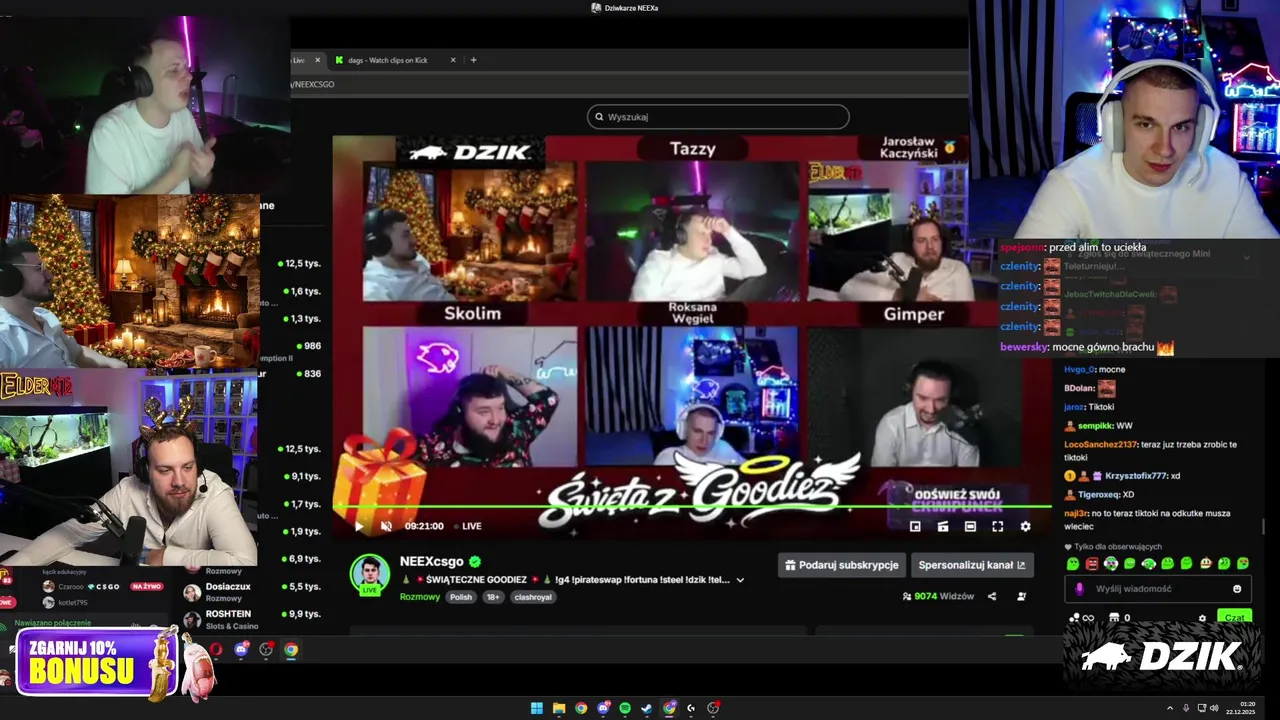Open Chrome icon in the inner taskbar

(291, 650)
